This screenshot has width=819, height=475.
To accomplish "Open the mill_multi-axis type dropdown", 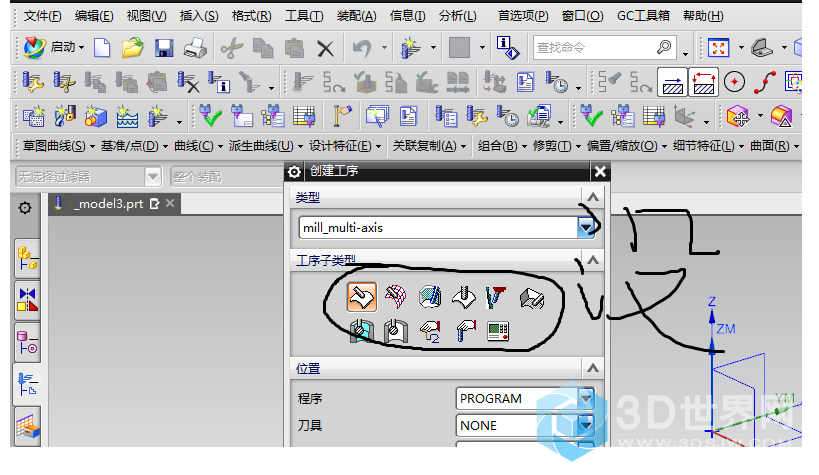I will [586, 227].
